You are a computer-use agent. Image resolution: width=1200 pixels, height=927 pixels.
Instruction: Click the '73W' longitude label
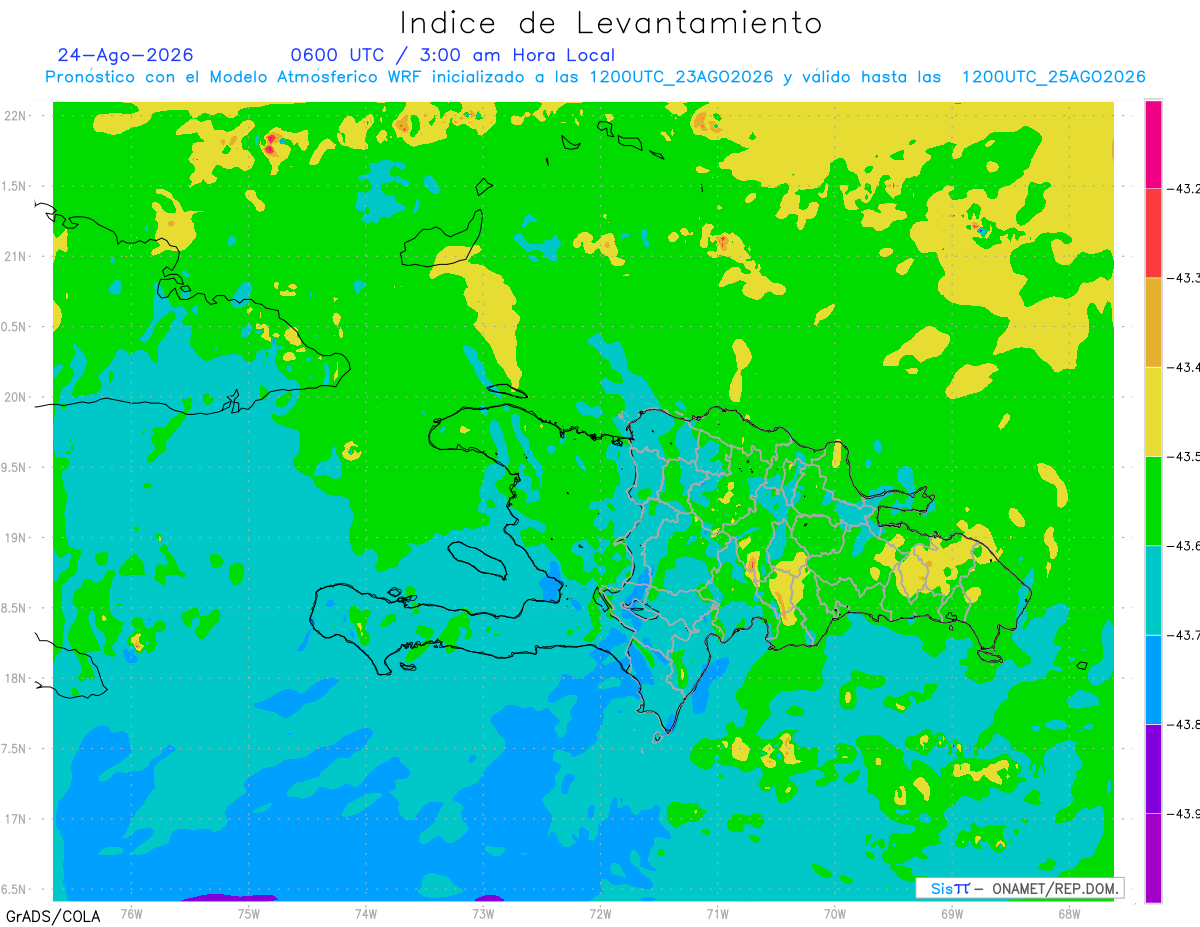[483, 913]
